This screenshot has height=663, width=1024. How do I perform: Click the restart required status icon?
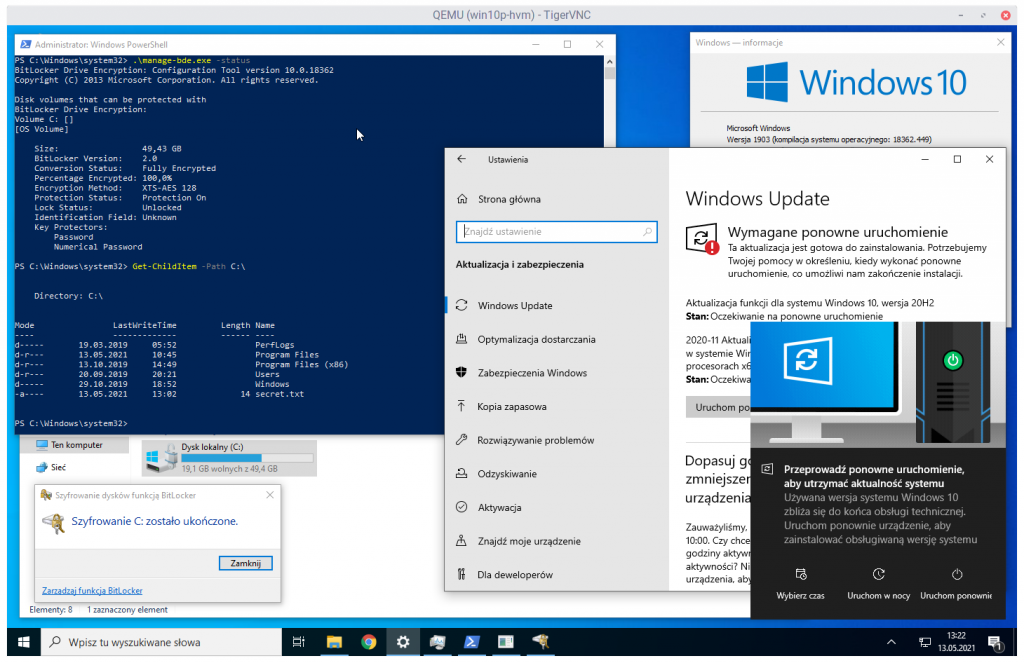[702, 239]
